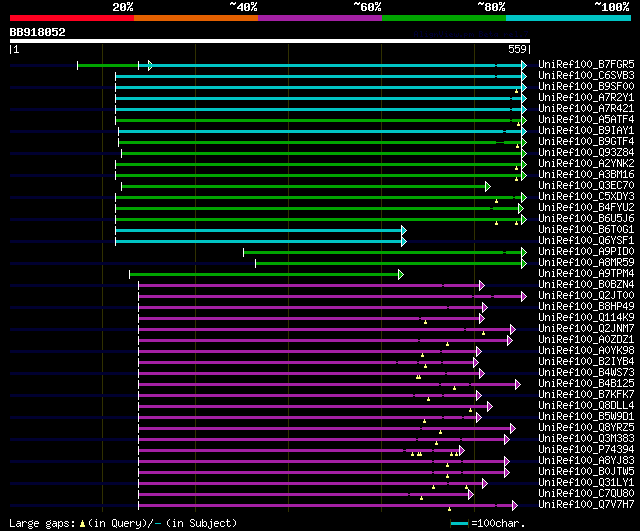Image resolution: width=640 pixels, height=531 pixels.
Task: Select the UniRef100_B4FYU2 label
Action: (586, 208)
